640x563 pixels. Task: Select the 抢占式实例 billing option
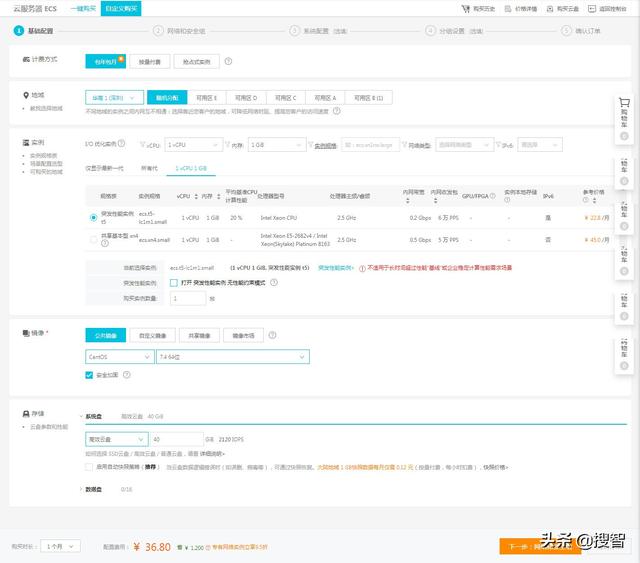(x=196, y=62)
